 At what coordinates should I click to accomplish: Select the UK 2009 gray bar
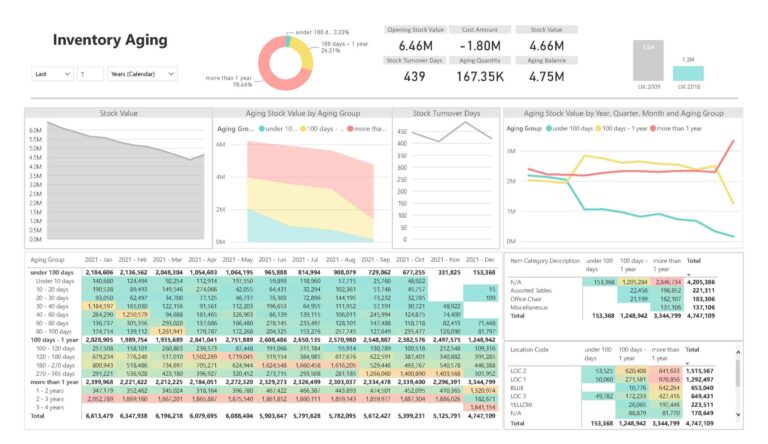point(648,62)
